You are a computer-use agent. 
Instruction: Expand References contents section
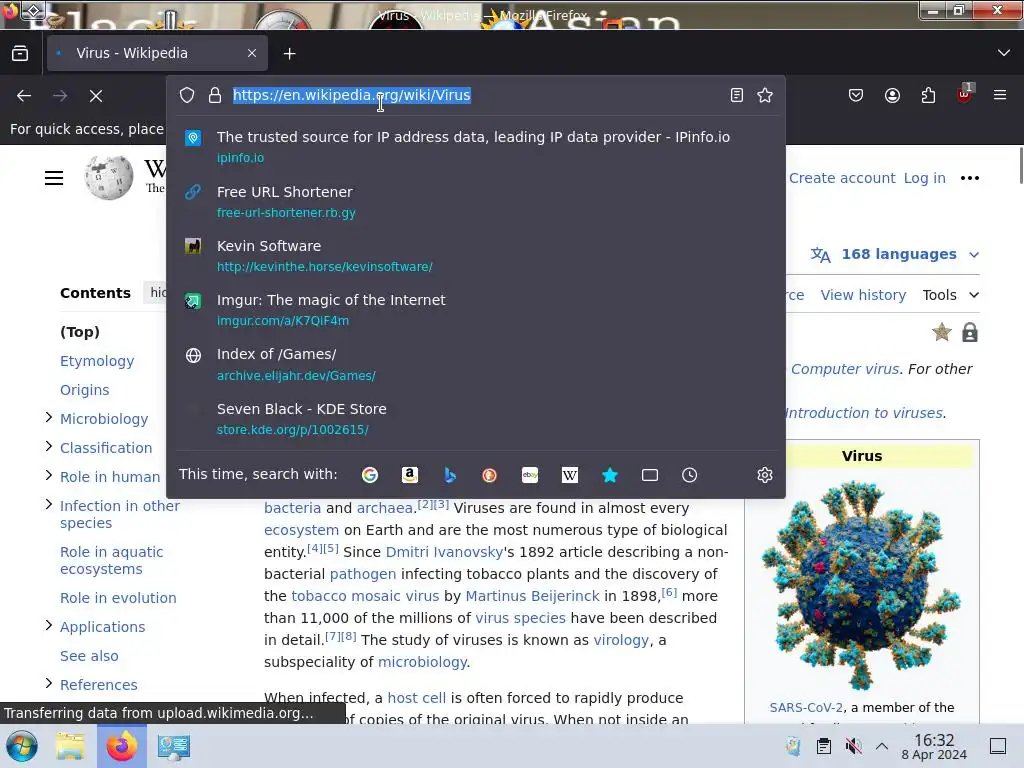coord(48,683)
